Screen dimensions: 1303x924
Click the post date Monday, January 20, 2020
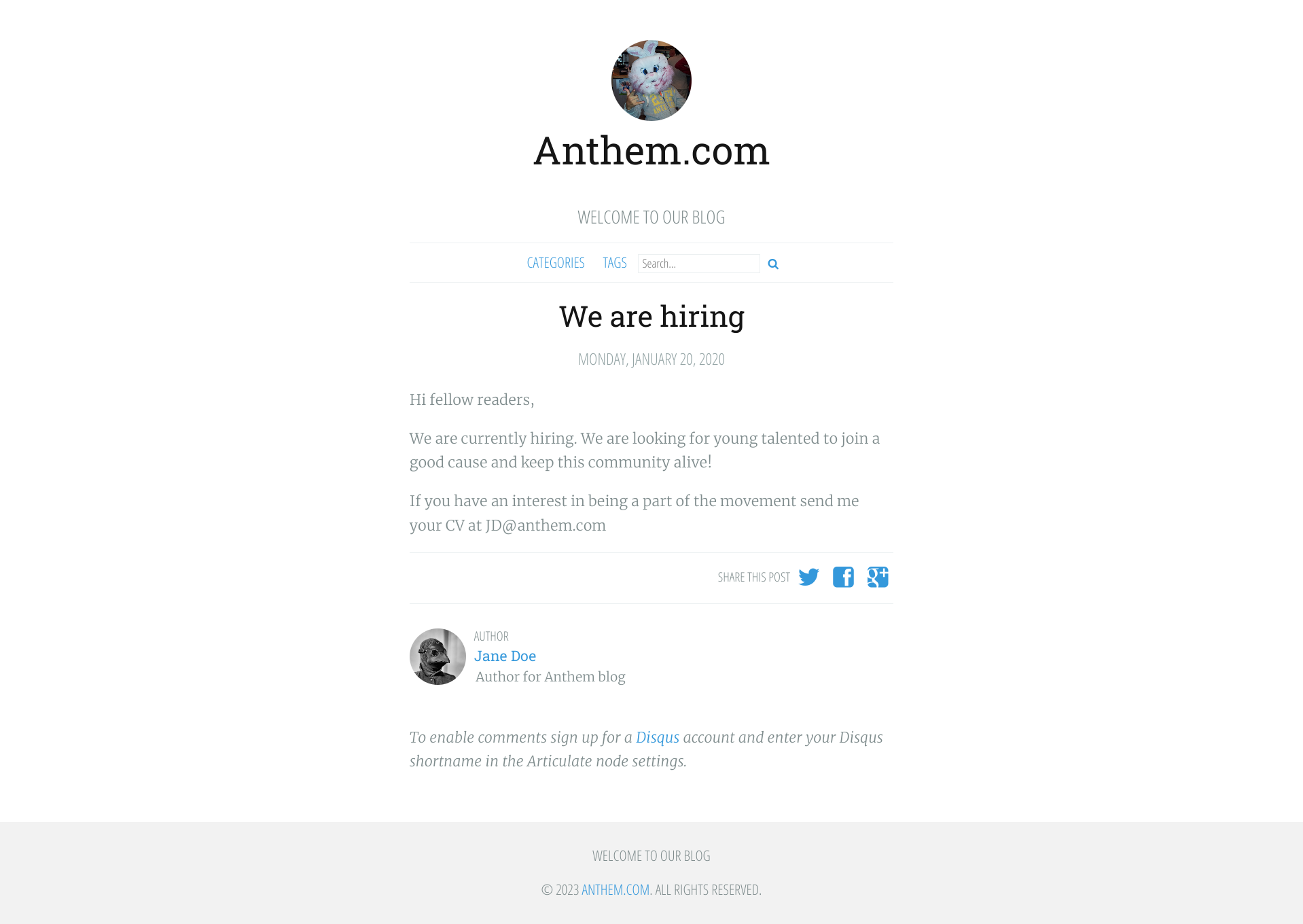coord(651,359)
